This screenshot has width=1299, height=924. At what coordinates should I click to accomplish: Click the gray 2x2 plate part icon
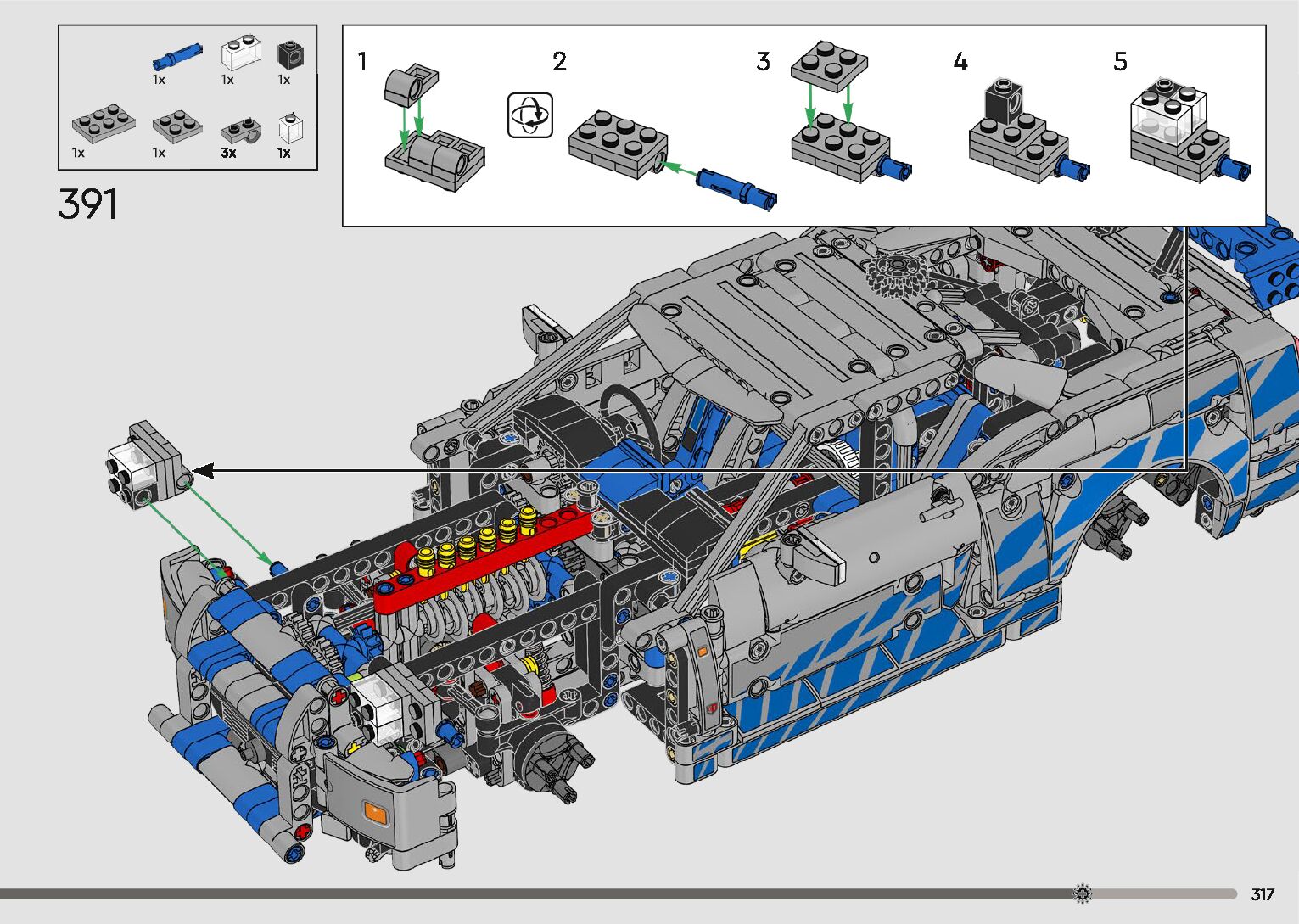coord(177,126)
